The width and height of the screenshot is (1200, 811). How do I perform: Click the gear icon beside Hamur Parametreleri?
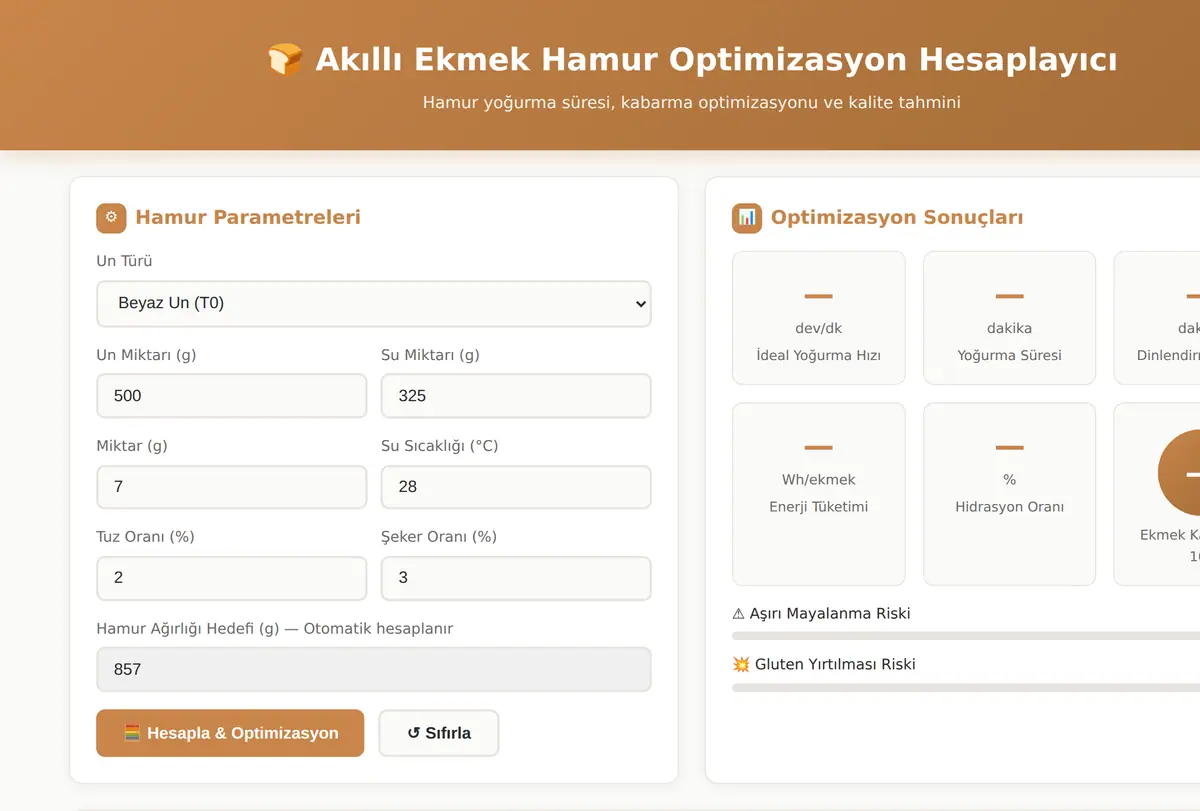(x=111, y=218)
